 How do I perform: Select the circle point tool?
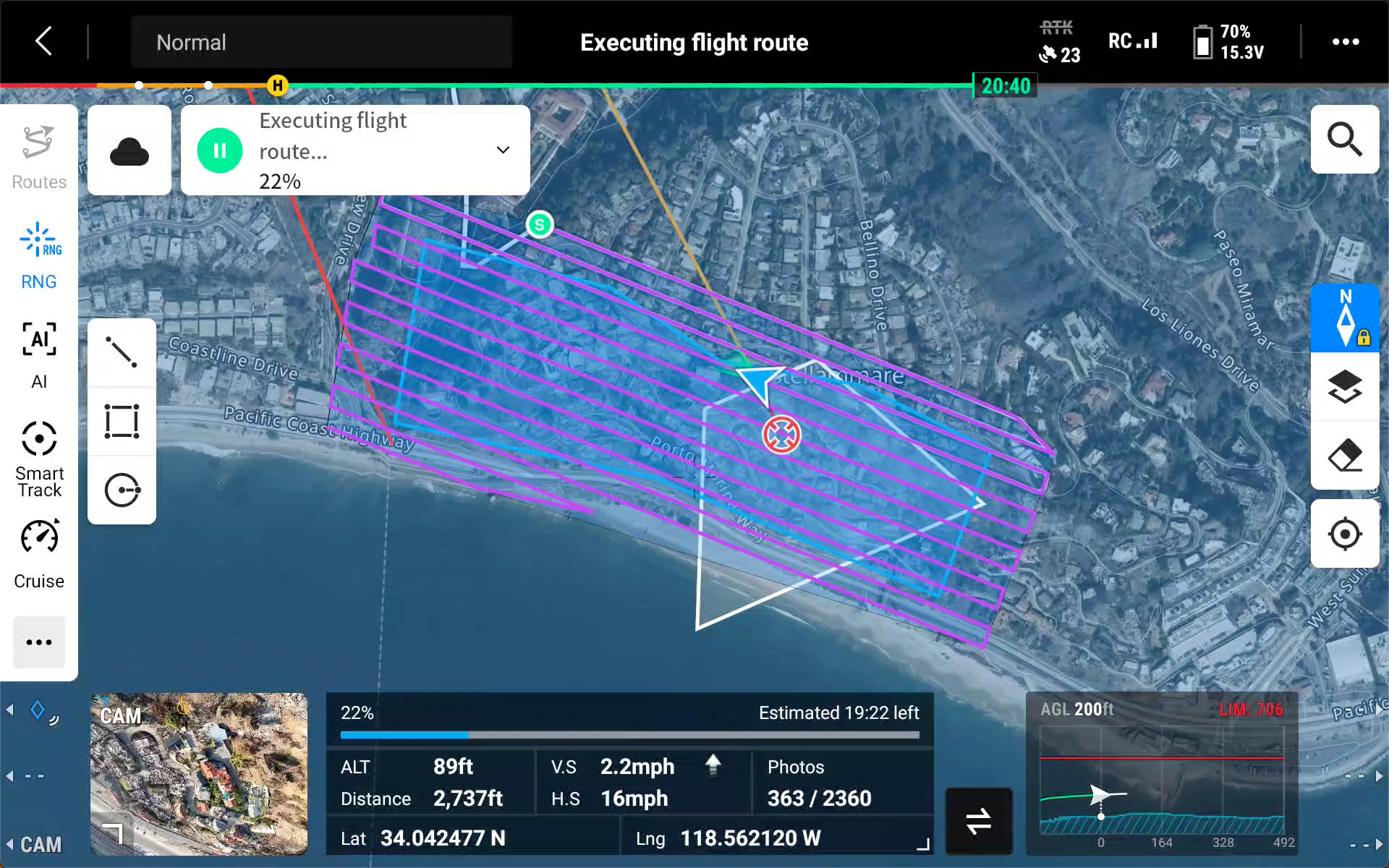click(122, 490)
